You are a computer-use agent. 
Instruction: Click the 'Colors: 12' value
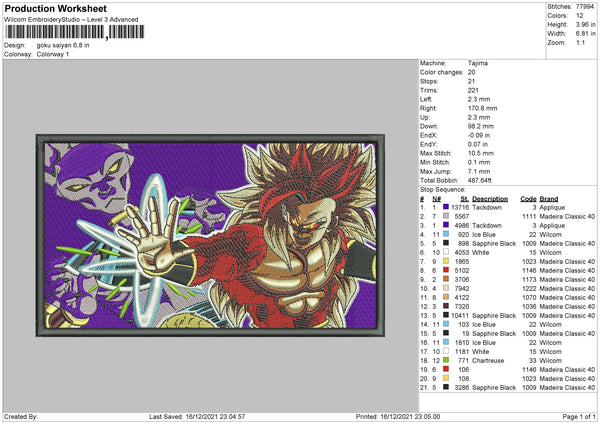(580, 16)
